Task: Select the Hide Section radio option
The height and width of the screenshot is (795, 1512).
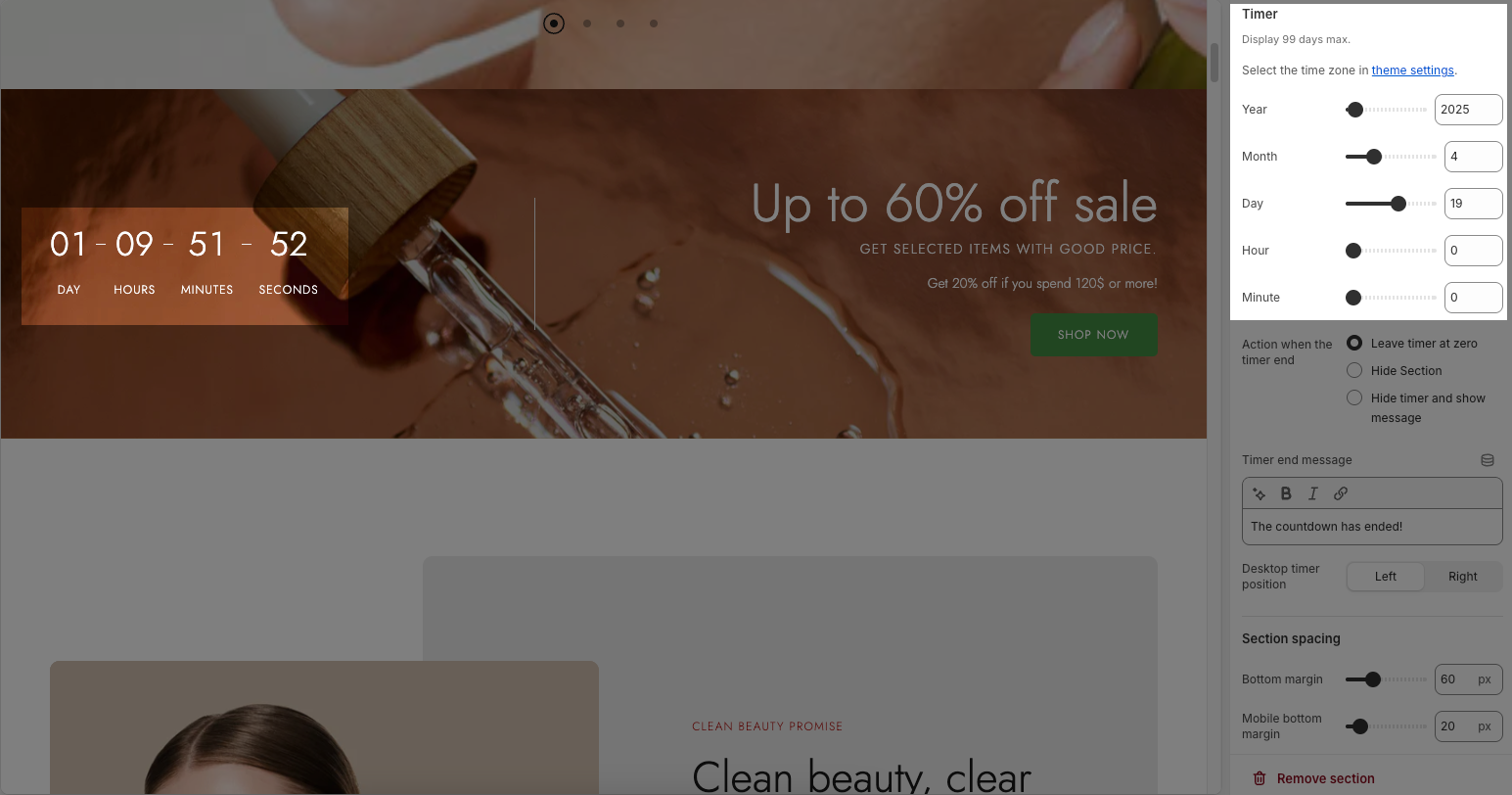Action: [x=1354, y=370]
